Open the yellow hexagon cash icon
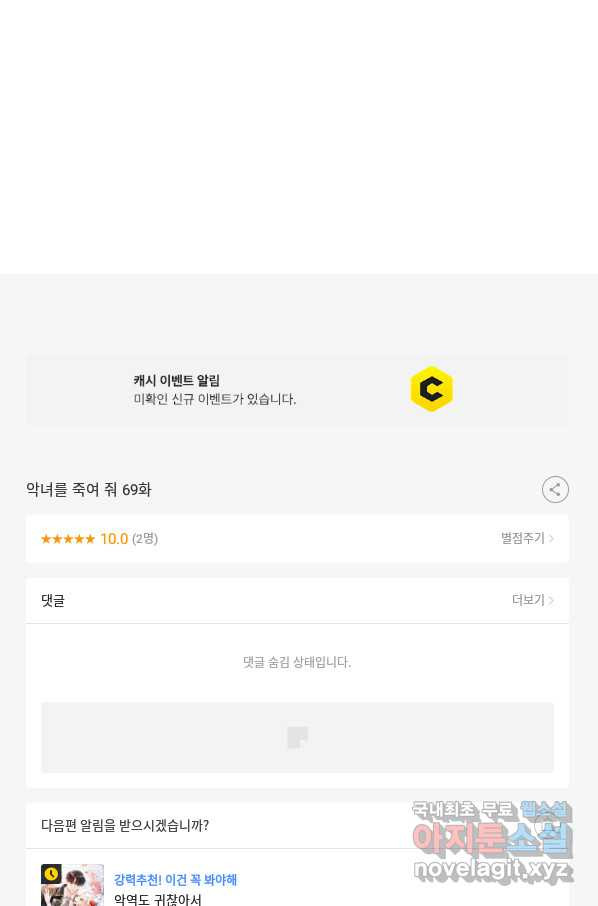Viewport: 598px width, 906px height. (x=432, y=389)
